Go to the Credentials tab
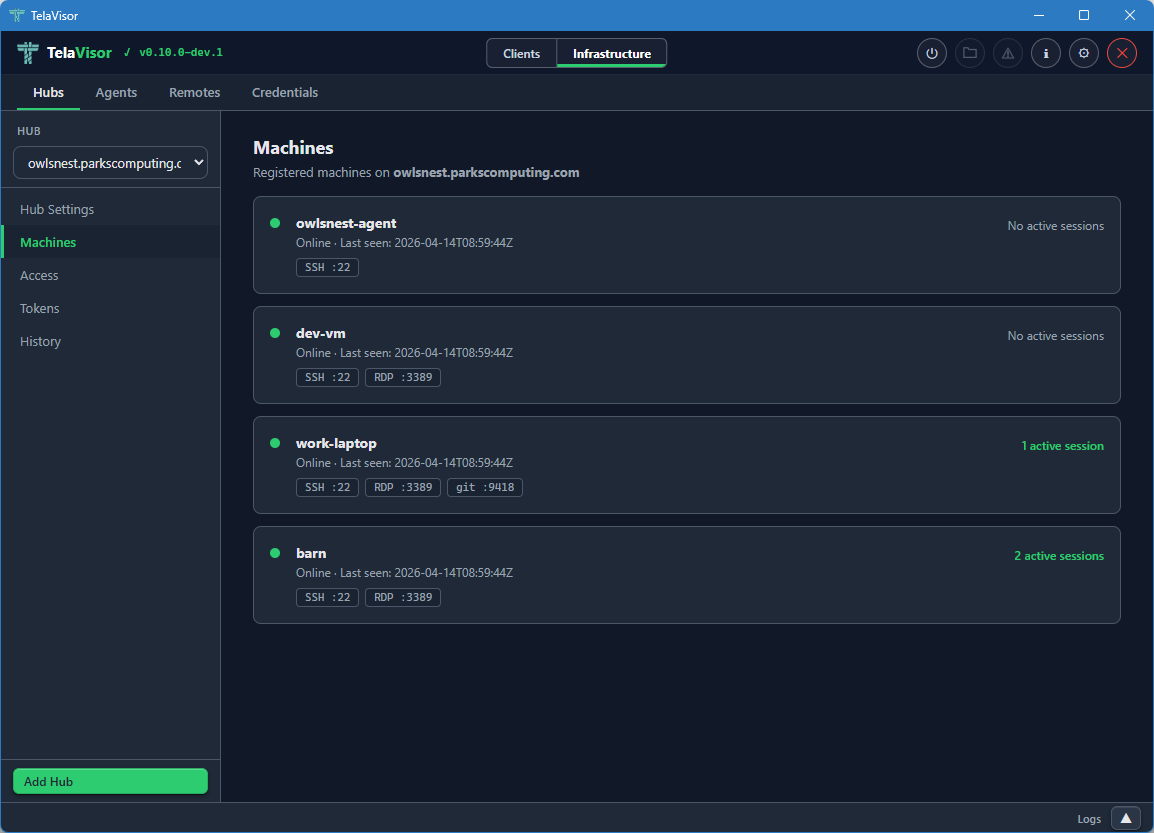Screen dimensions: 1154x833 (285, 92)
